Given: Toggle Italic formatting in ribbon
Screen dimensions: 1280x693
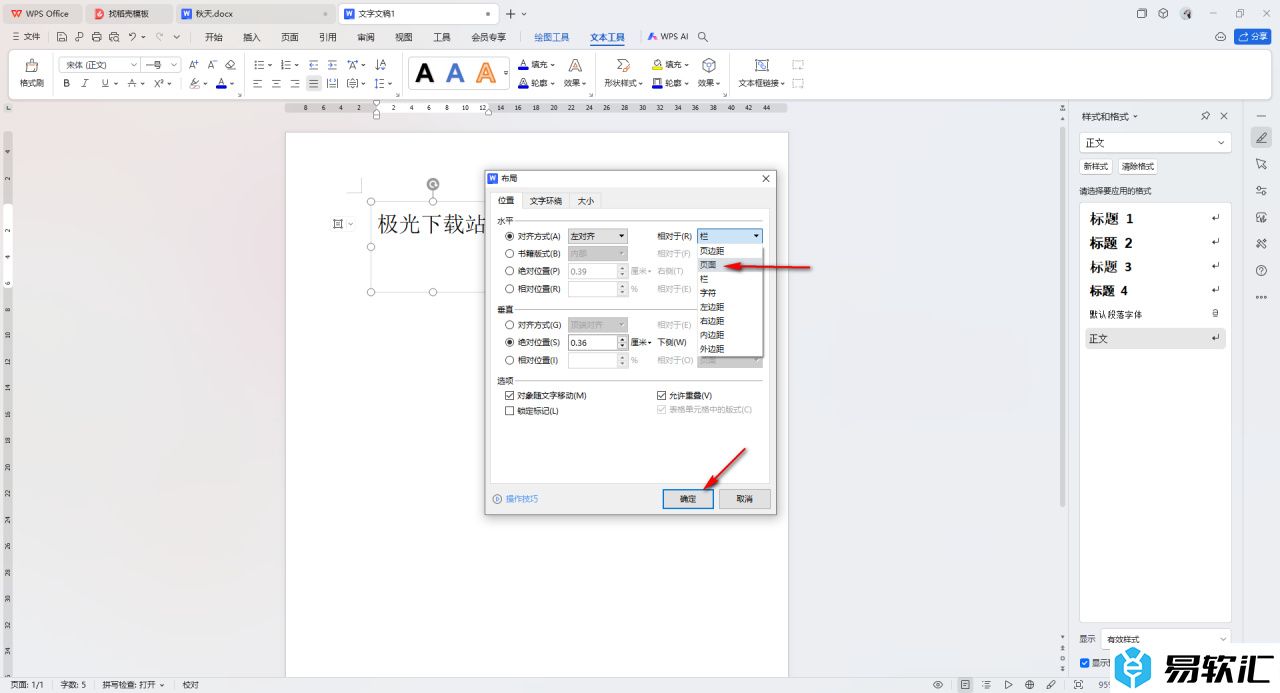Looking at the screenshot, I should (85, 84).
